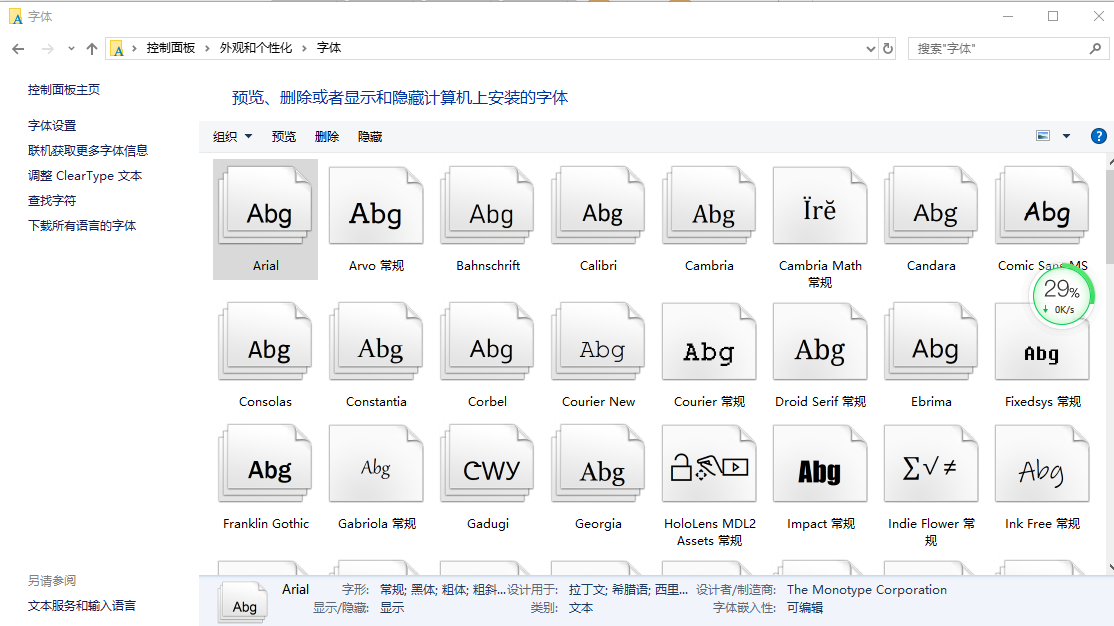Click the back navigation arrow
The image size is (1114, 626).
click(17, 47)
